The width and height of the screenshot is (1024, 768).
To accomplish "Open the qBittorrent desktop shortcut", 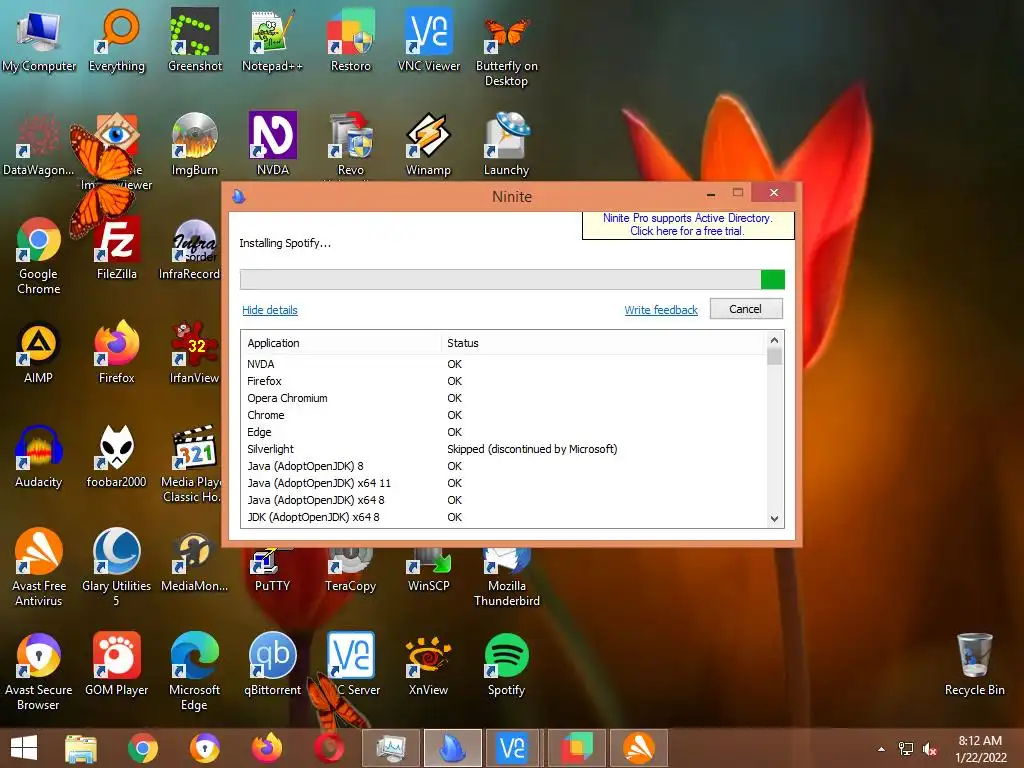I will (x=272, y=664).
